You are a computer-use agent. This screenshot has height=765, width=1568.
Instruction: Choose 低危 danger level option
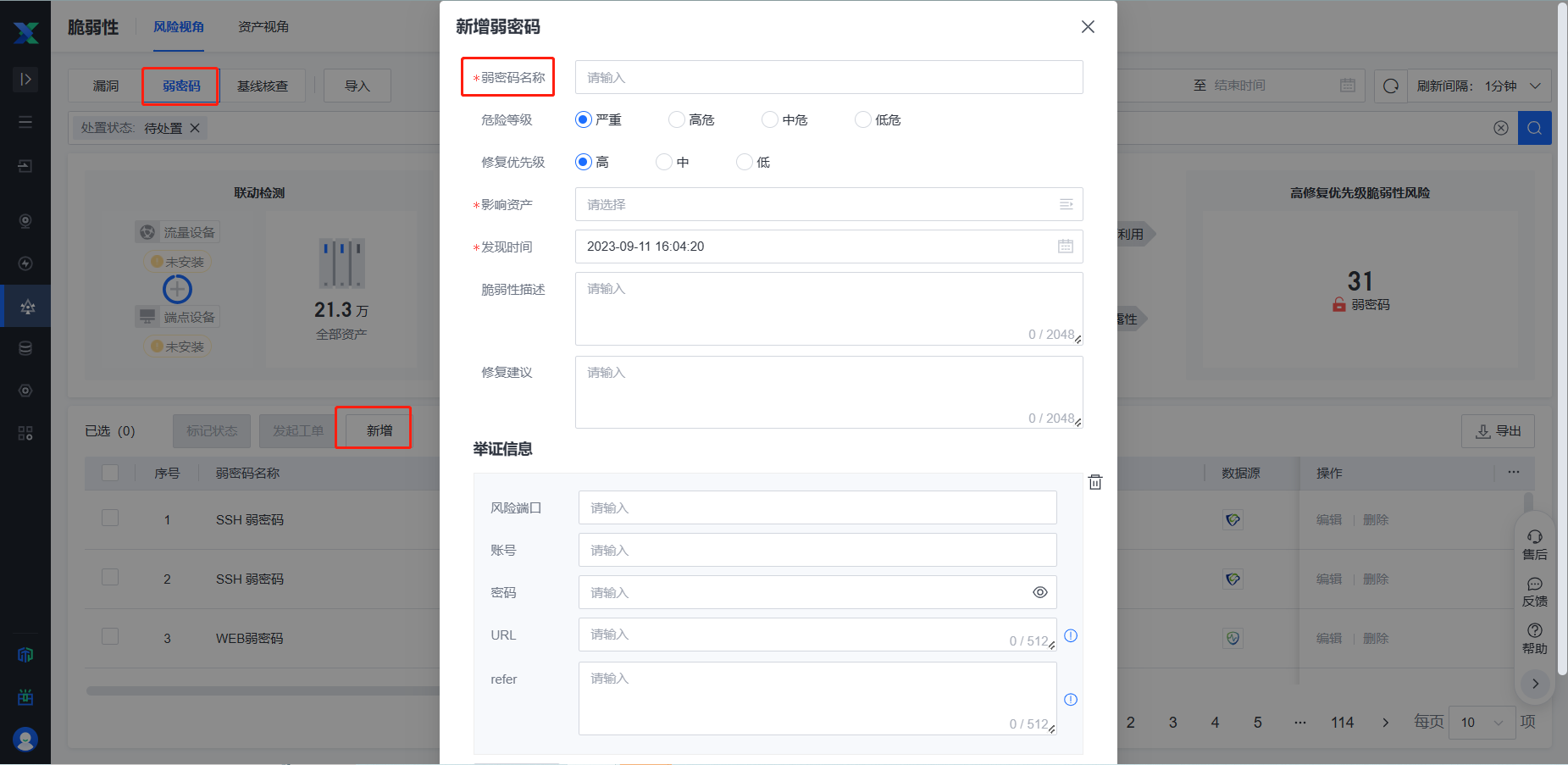(862, 119)
